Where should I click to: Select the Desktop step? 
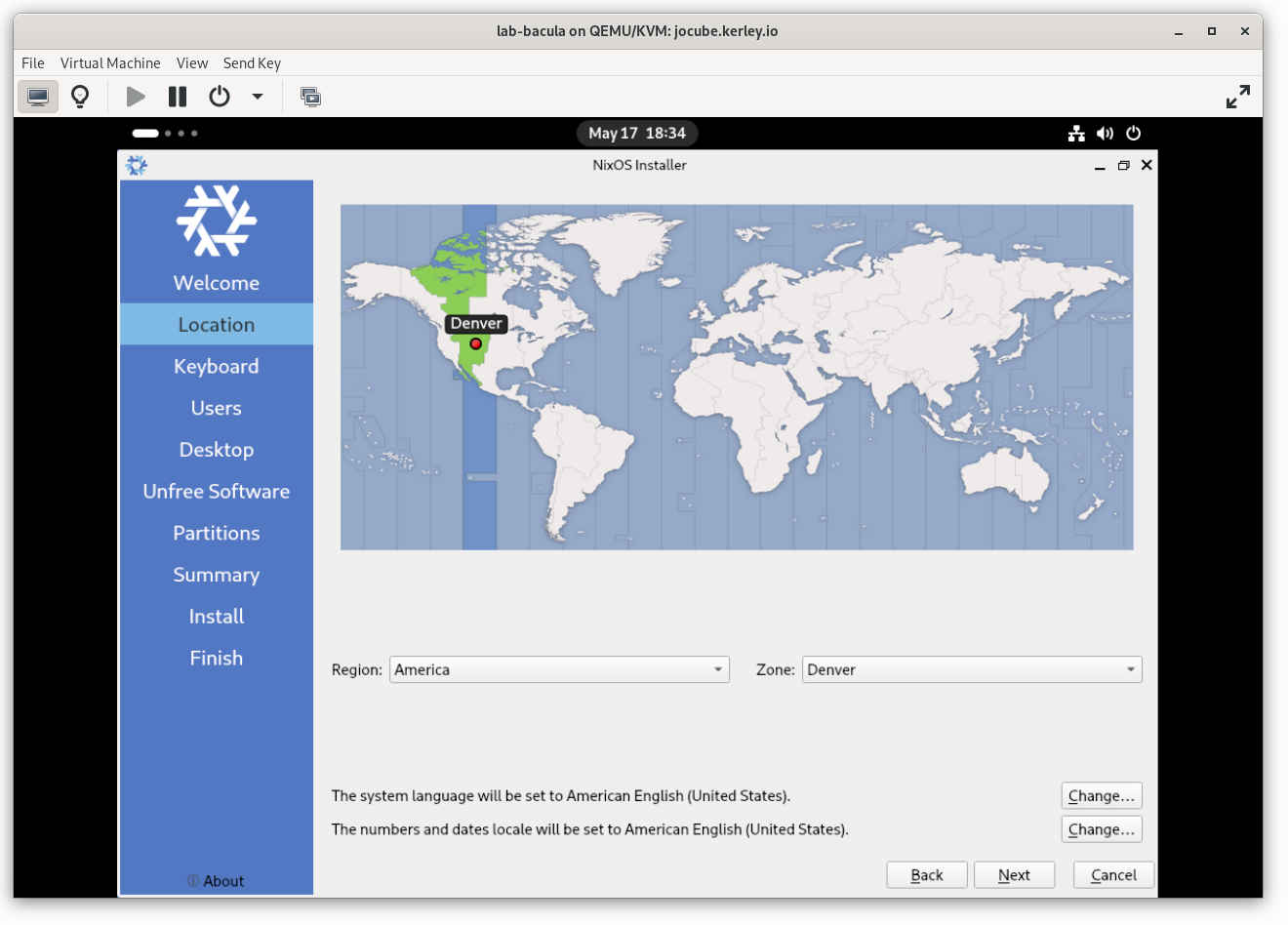click(217, 450)
